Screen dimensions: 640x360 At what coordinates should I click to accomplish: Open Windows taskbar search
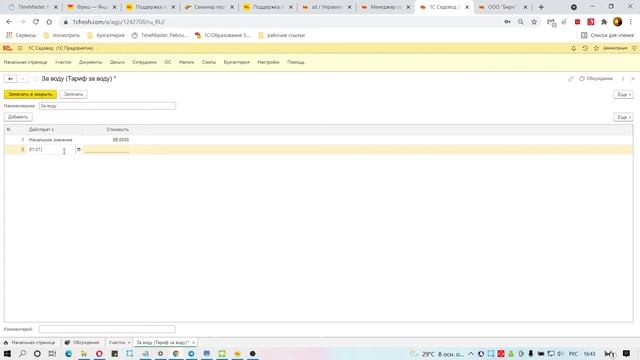22,353
